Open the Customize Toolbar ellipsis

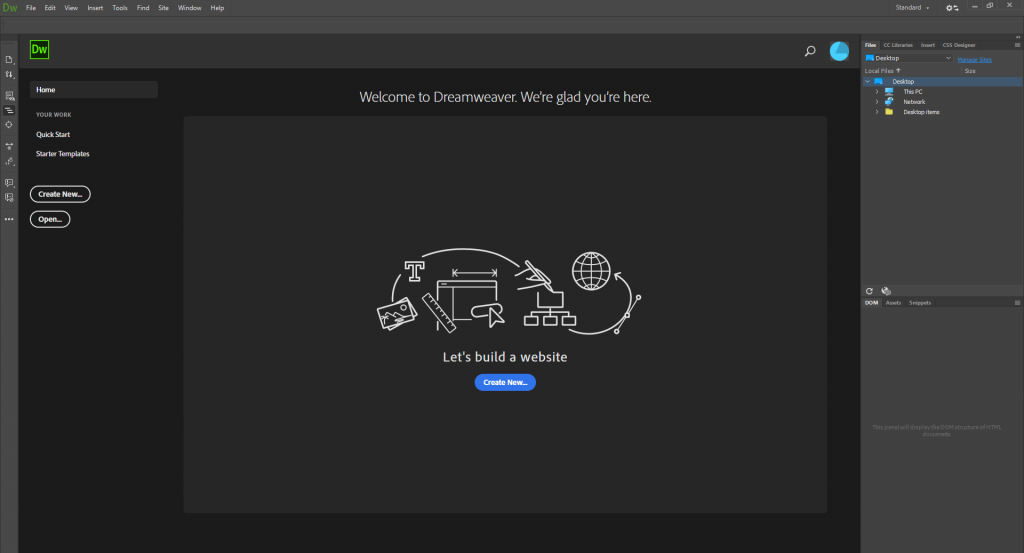click(x=9, y=219)
